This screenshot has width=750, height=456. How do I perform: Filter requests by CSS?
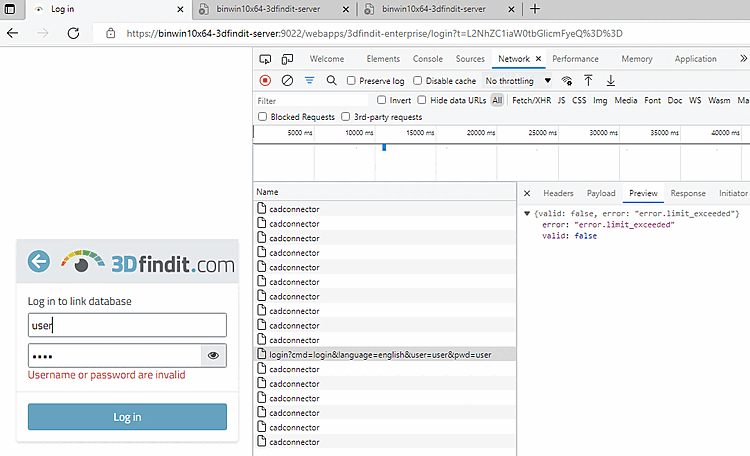(x=579, y=100)
